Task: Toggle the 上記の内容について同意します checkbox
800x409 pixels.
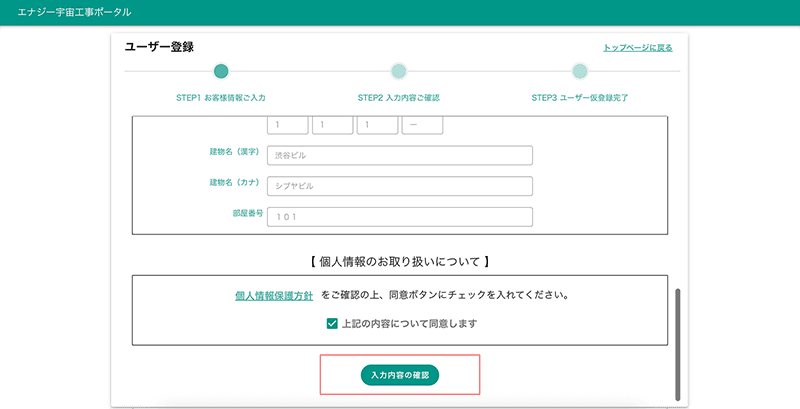Action: pyautogui.click(x=332, y=324)
